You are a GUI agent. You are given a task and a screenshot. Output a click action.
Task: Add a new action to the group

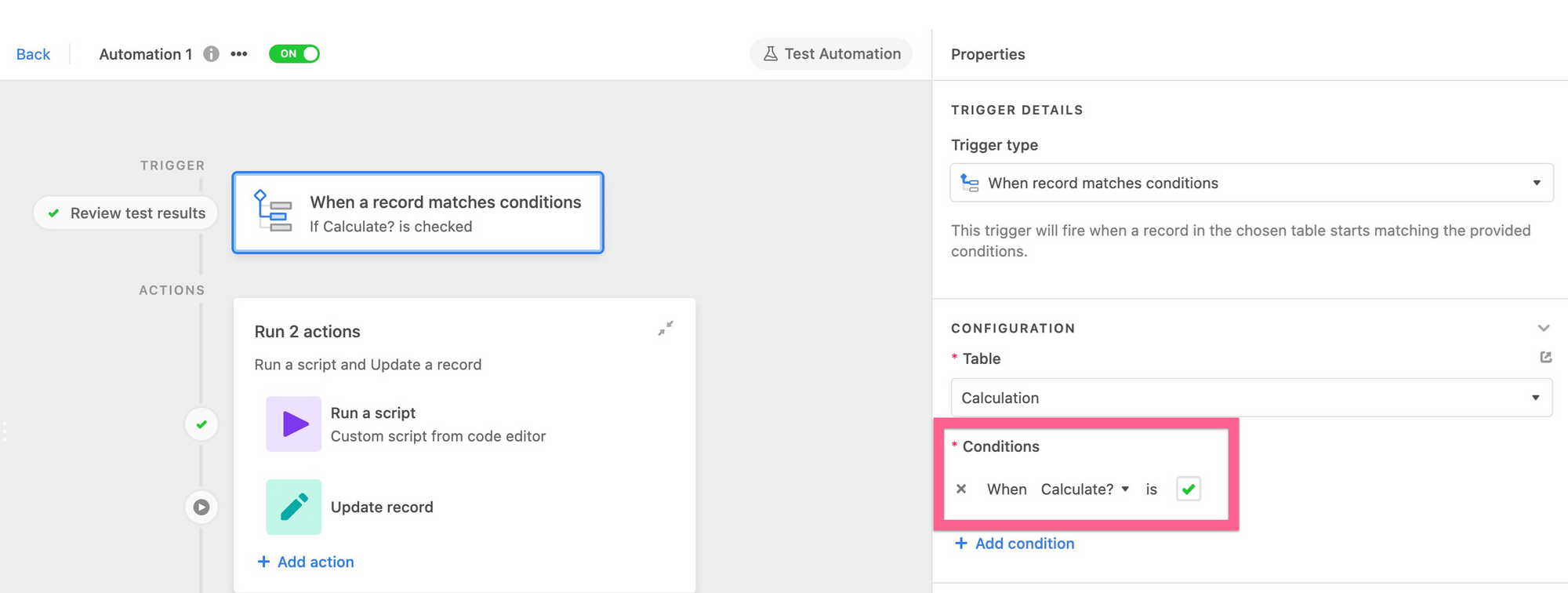[x=306, y=562]
